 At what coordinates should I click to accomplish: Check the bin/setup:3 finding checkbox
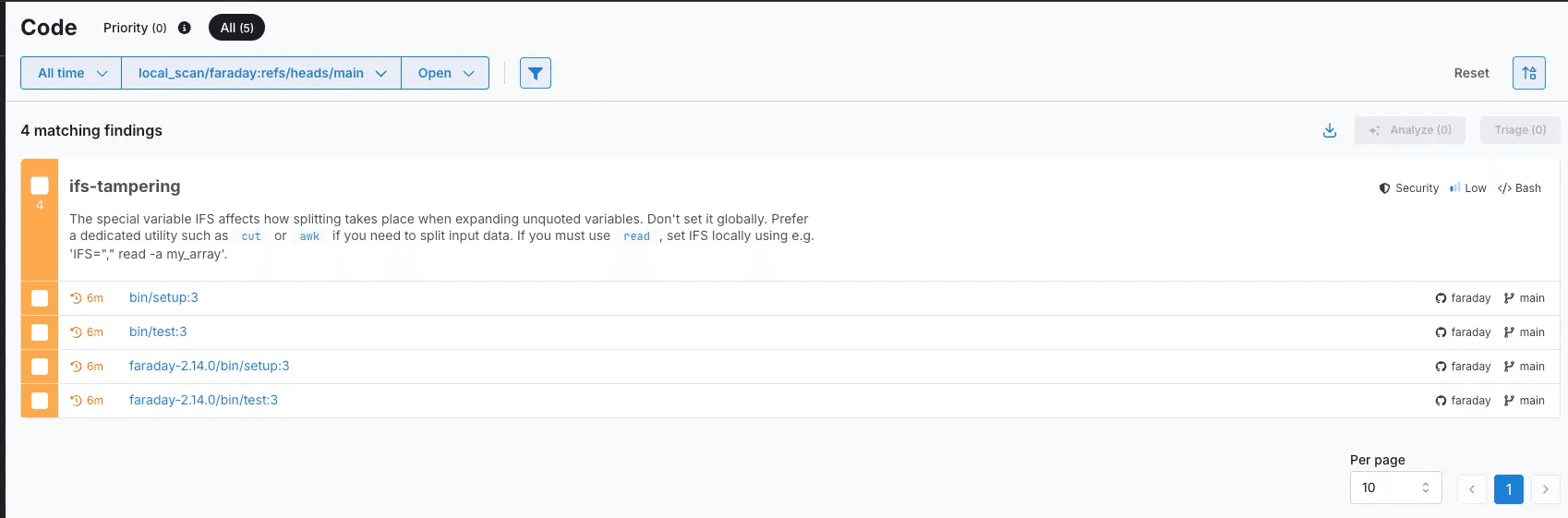40,298
